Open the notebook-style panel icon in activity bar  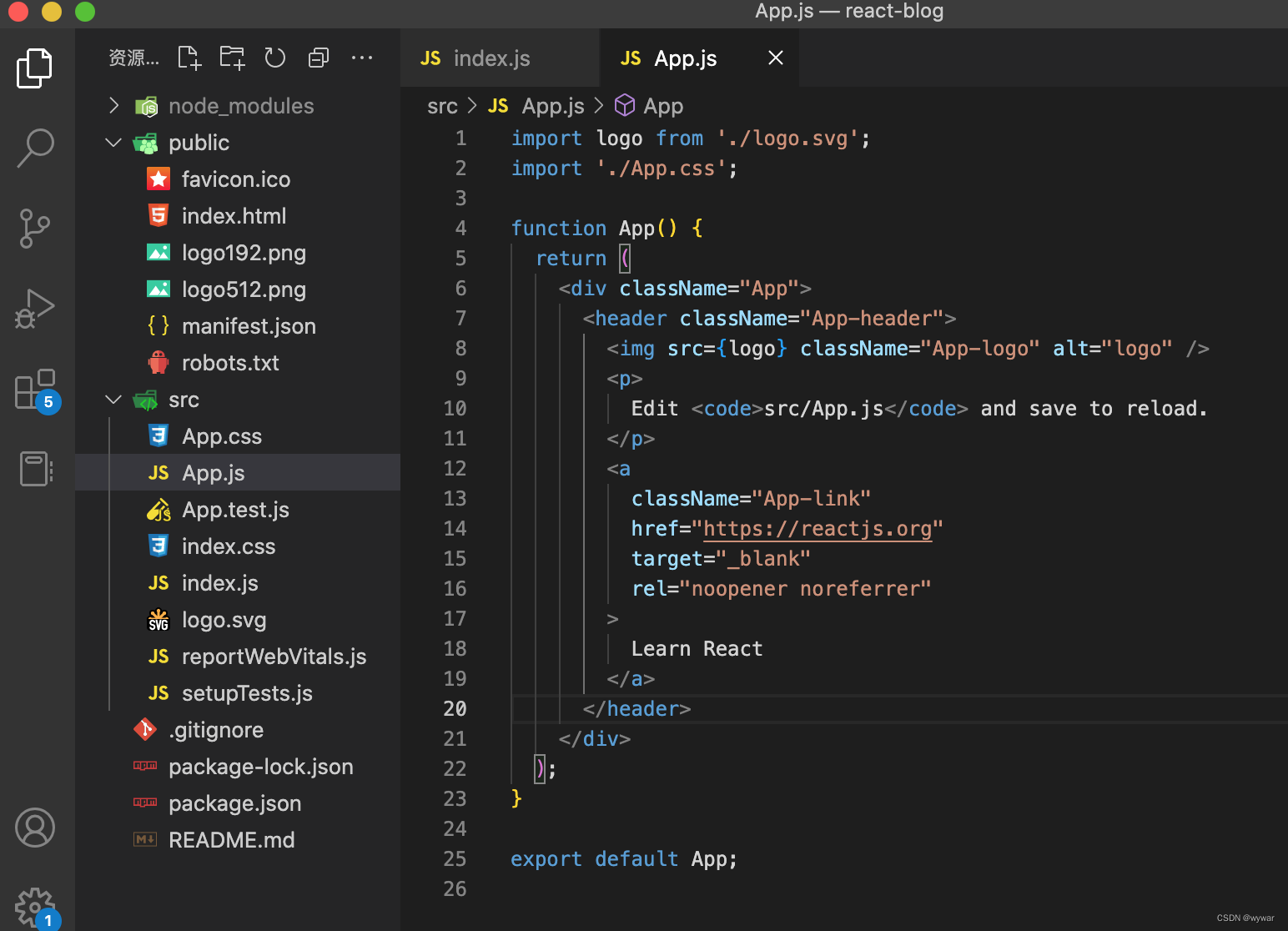click(36, 469)
